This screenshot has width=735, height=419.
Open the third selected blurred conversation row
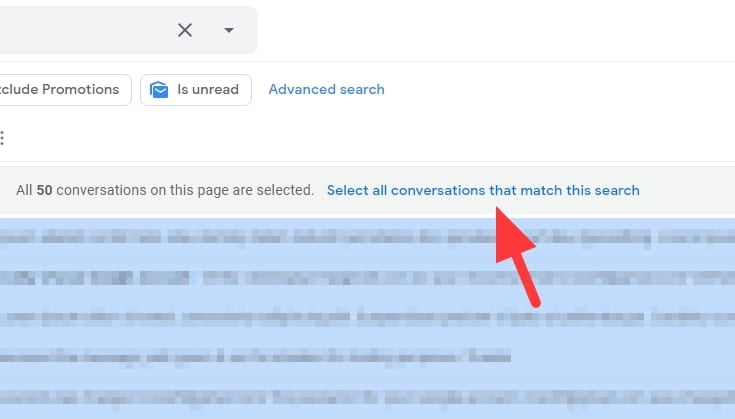tap(368, 317)
